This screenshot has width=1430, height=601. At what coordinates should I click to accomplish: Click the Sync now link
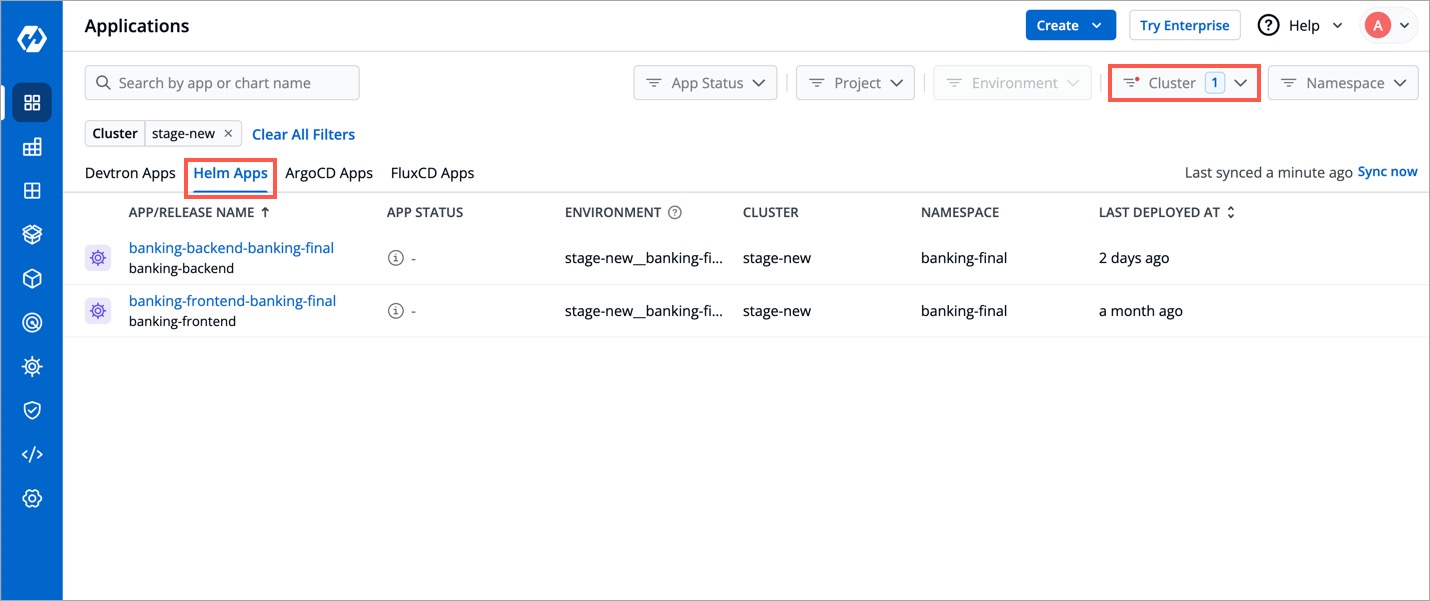coord(1388,171)
